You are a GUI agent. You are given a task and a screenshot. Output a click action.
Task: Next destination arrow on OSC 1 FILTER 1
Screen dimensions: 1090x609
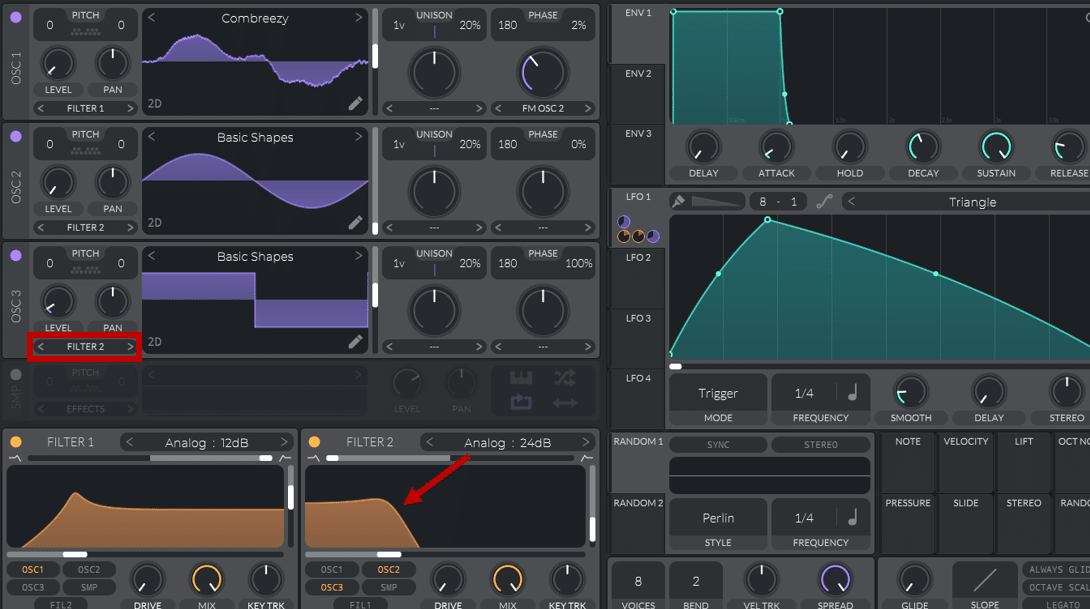[x=130, y=108]
